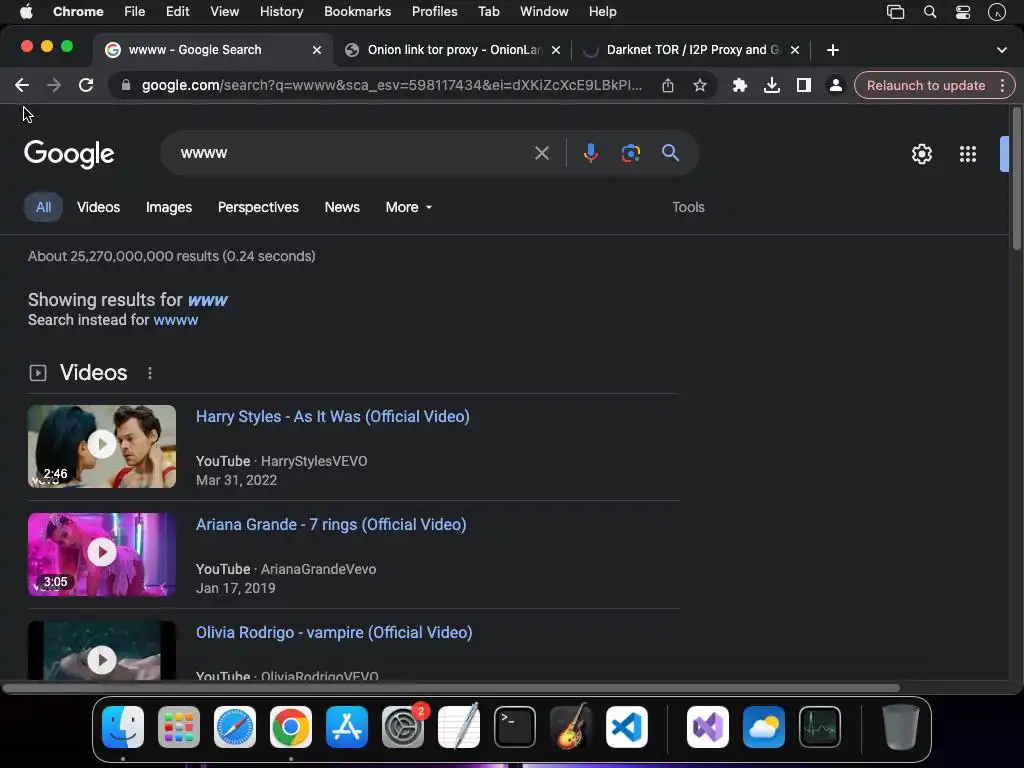The height and width of the screenshot is (768, 1024).
Task: Click the browser forward arrow
Action: point(54,85)
